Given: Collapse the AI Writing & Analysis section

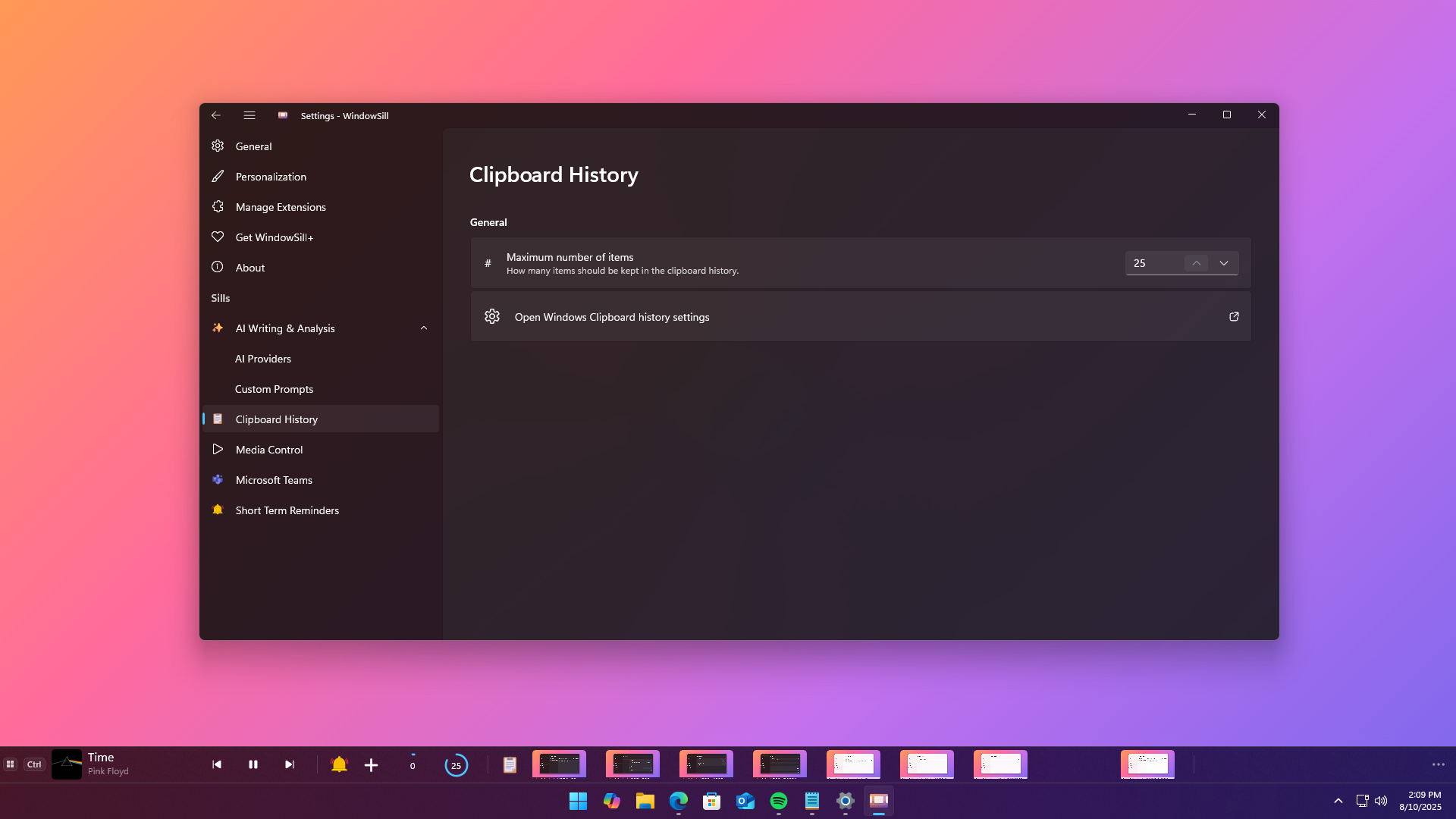Looking at the screenshot, I should (x=423, y=328).
